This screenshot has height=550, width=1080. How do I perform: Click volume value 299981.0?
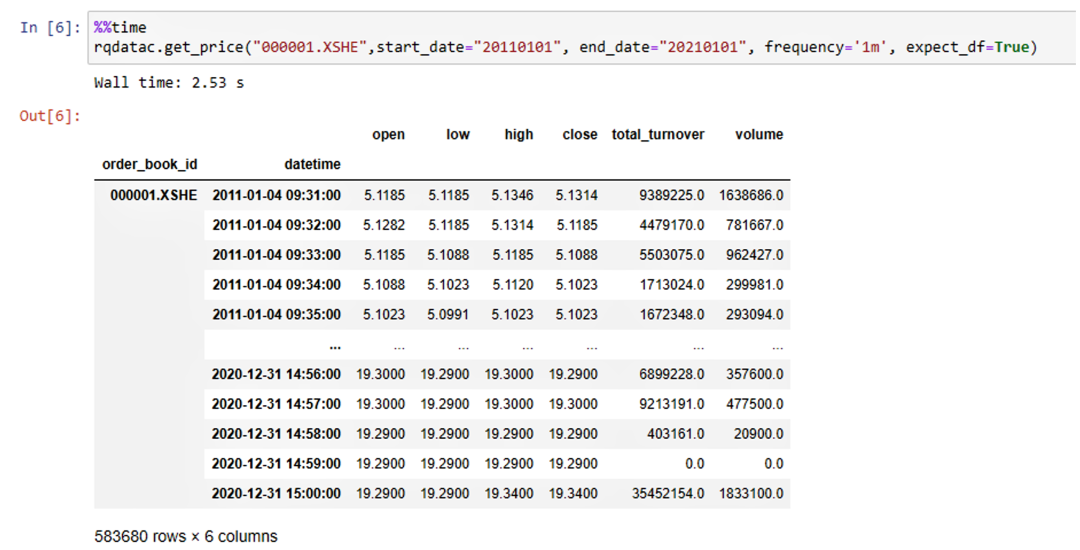tap(755, 284)
